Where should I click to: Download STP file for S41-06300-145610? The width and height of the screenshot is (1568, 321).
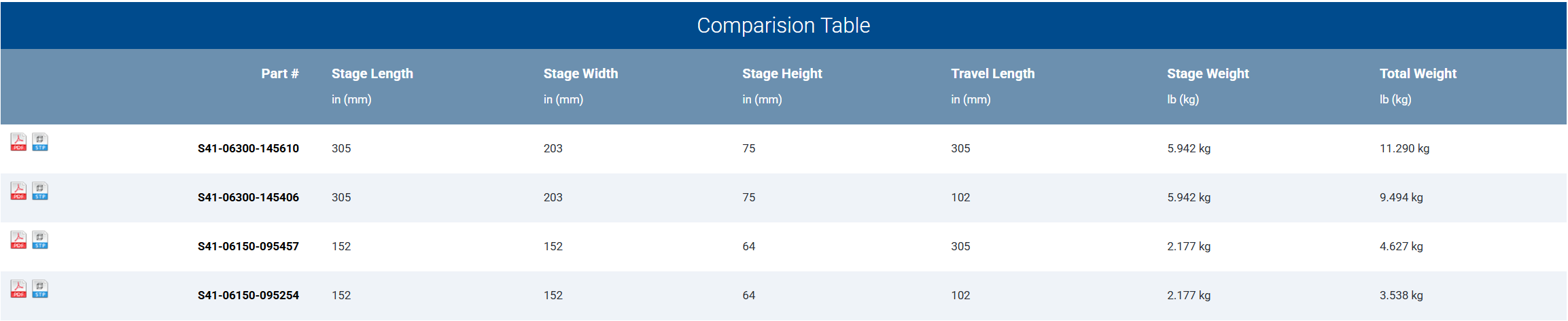pos(40,142)
